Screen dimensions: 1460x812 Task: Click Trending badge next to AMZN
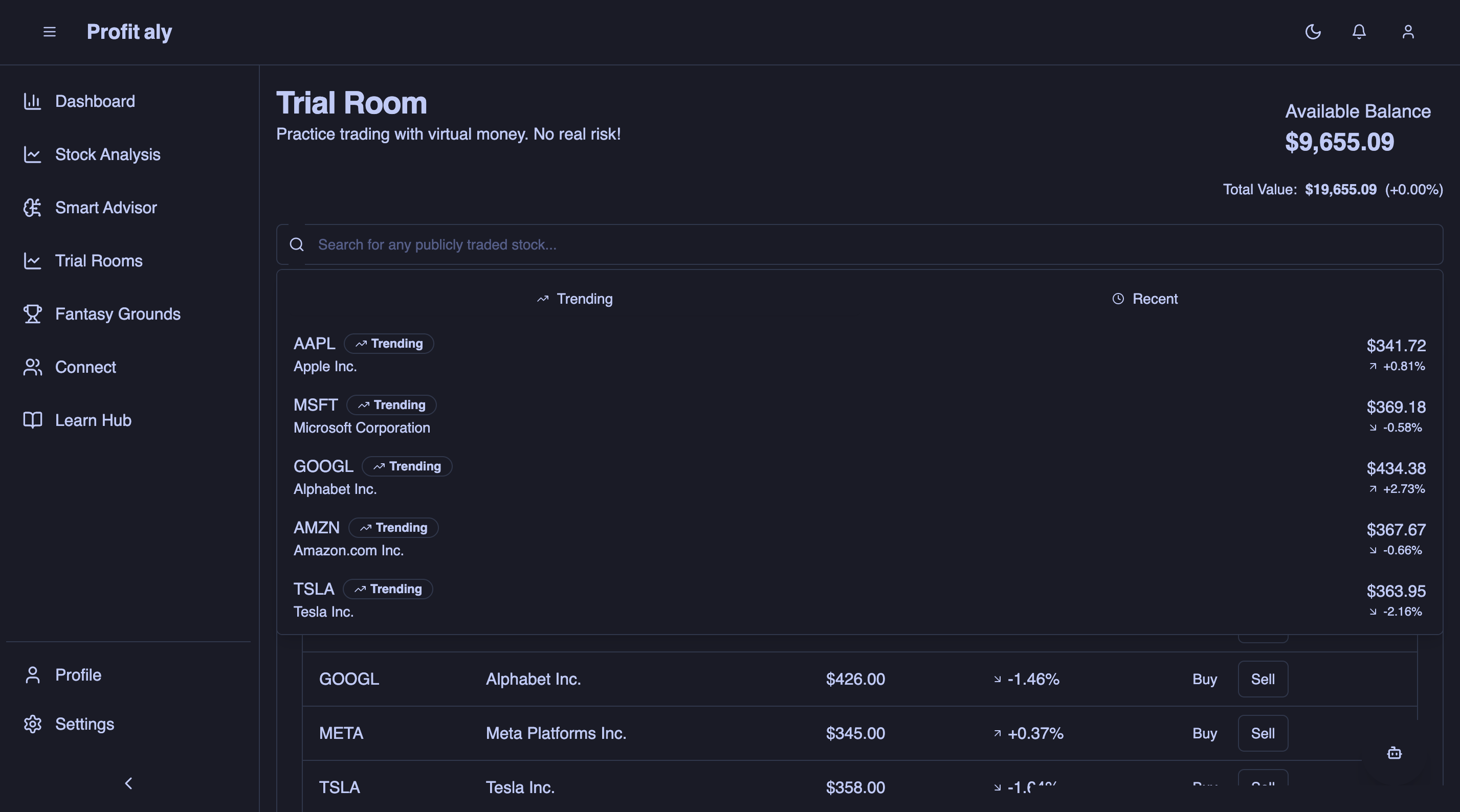pyautogui.click(x=393, y=528)
